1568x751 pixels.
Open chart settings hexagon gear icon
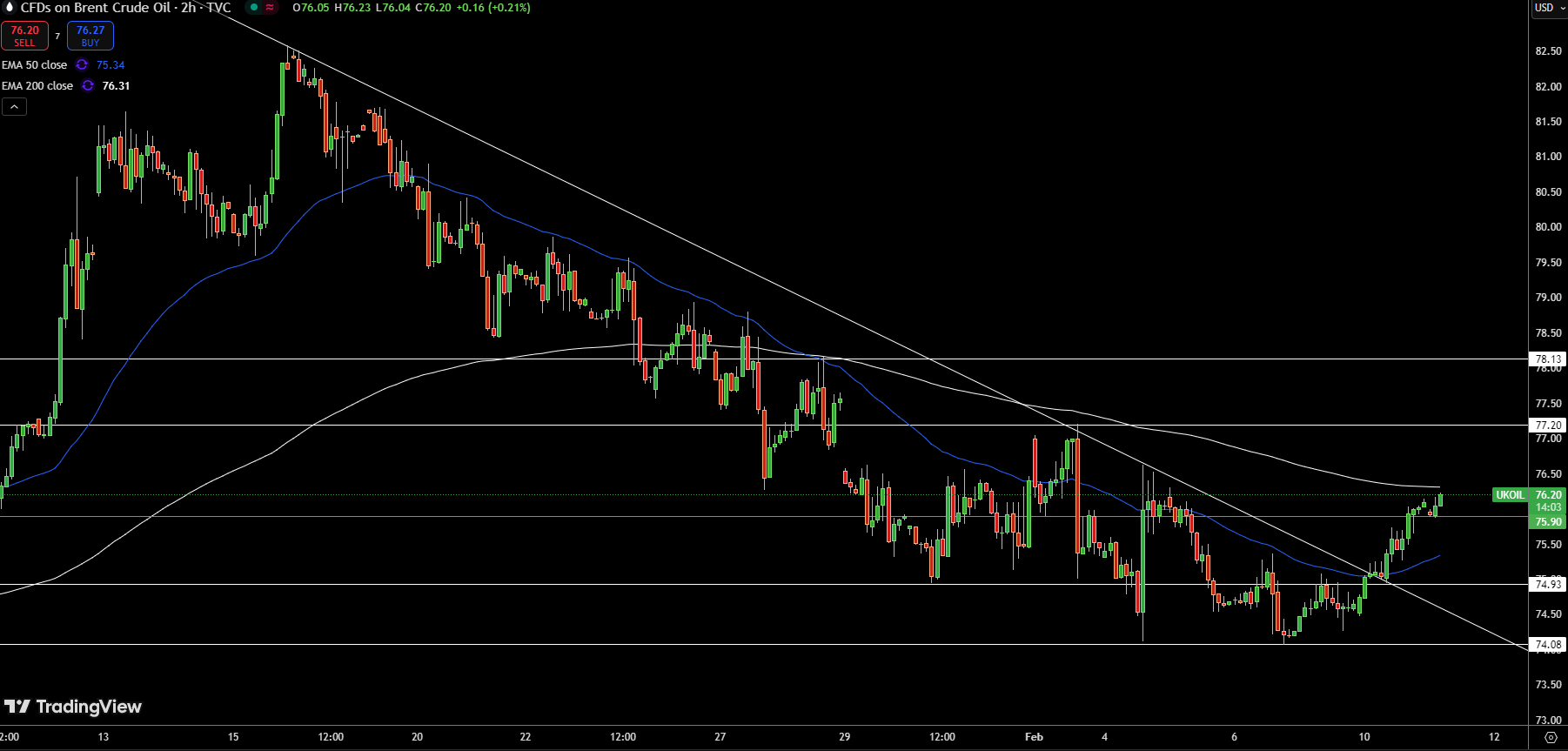point(1551,737)
